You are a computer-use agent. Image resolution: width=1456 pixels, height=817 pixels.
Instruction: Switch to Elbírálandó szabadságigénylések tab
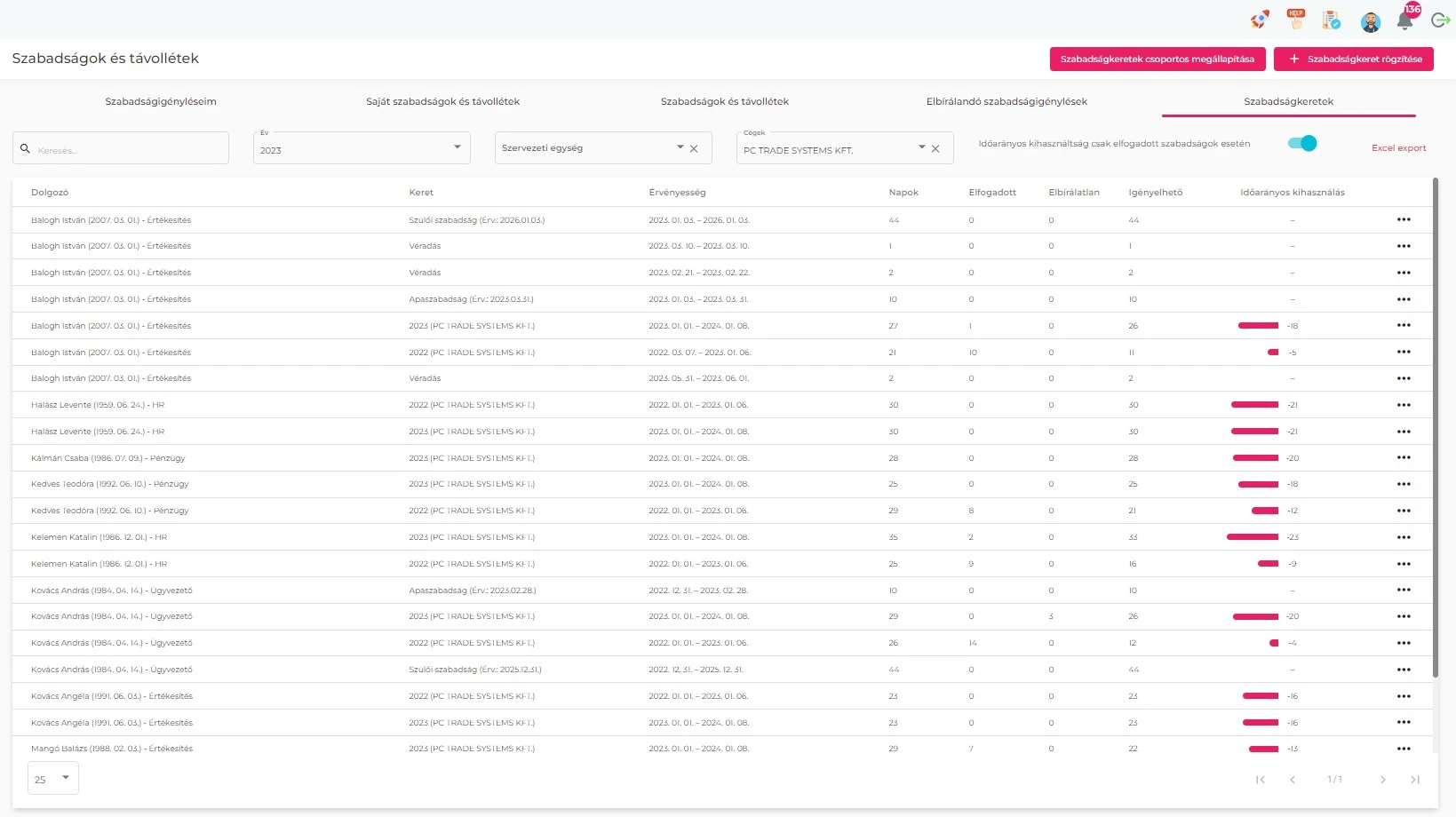tap(1006, 101)
